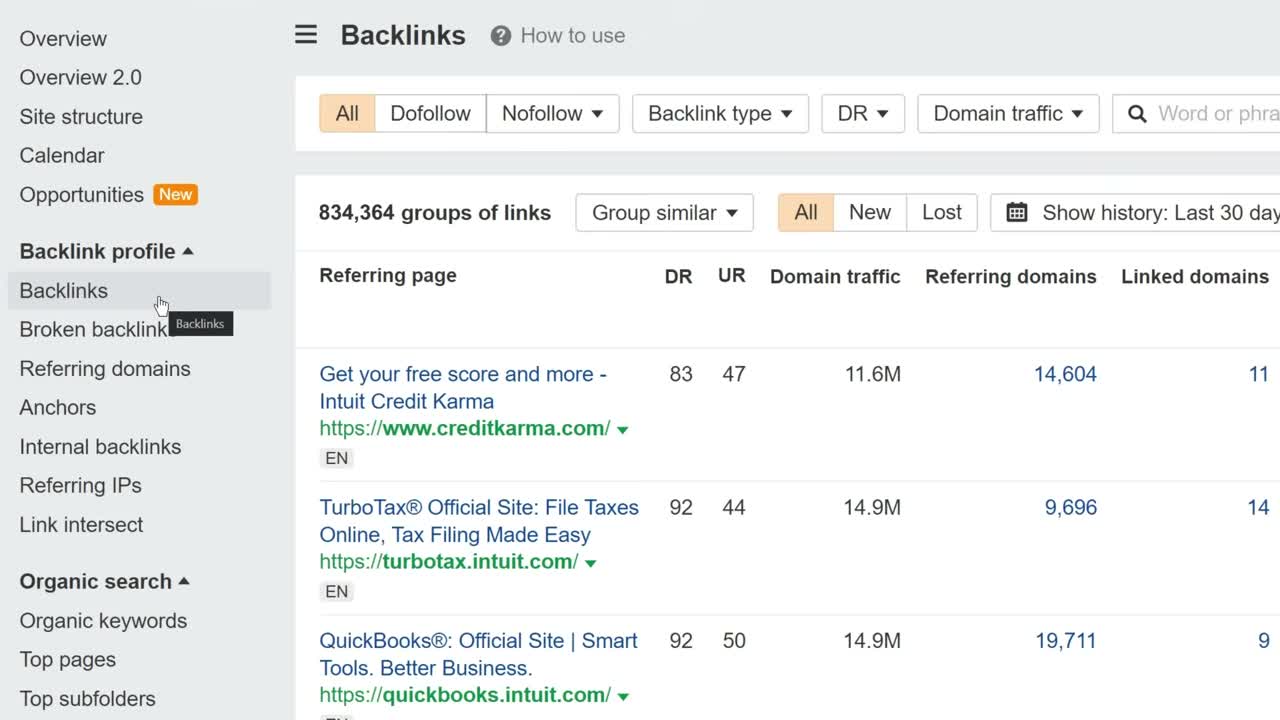Collapse the Backlink profile section
1280x720 pixels.
[107, 251]
